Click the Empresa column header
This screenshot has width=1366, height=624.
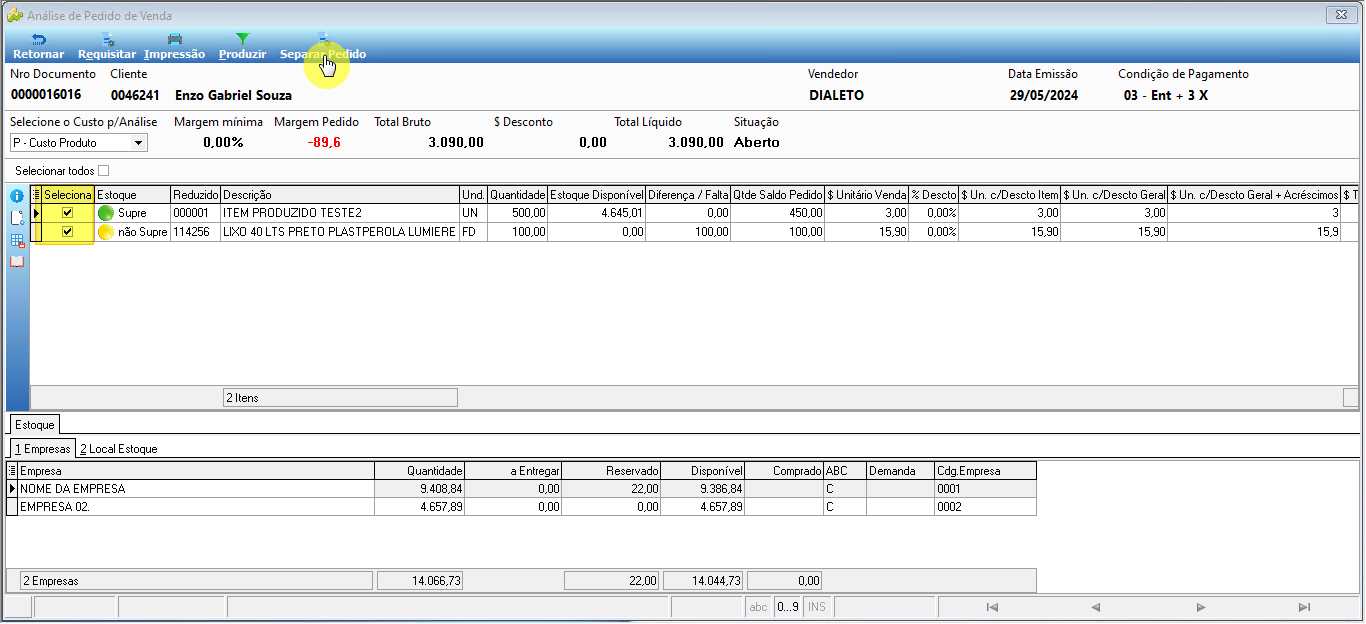196,471
